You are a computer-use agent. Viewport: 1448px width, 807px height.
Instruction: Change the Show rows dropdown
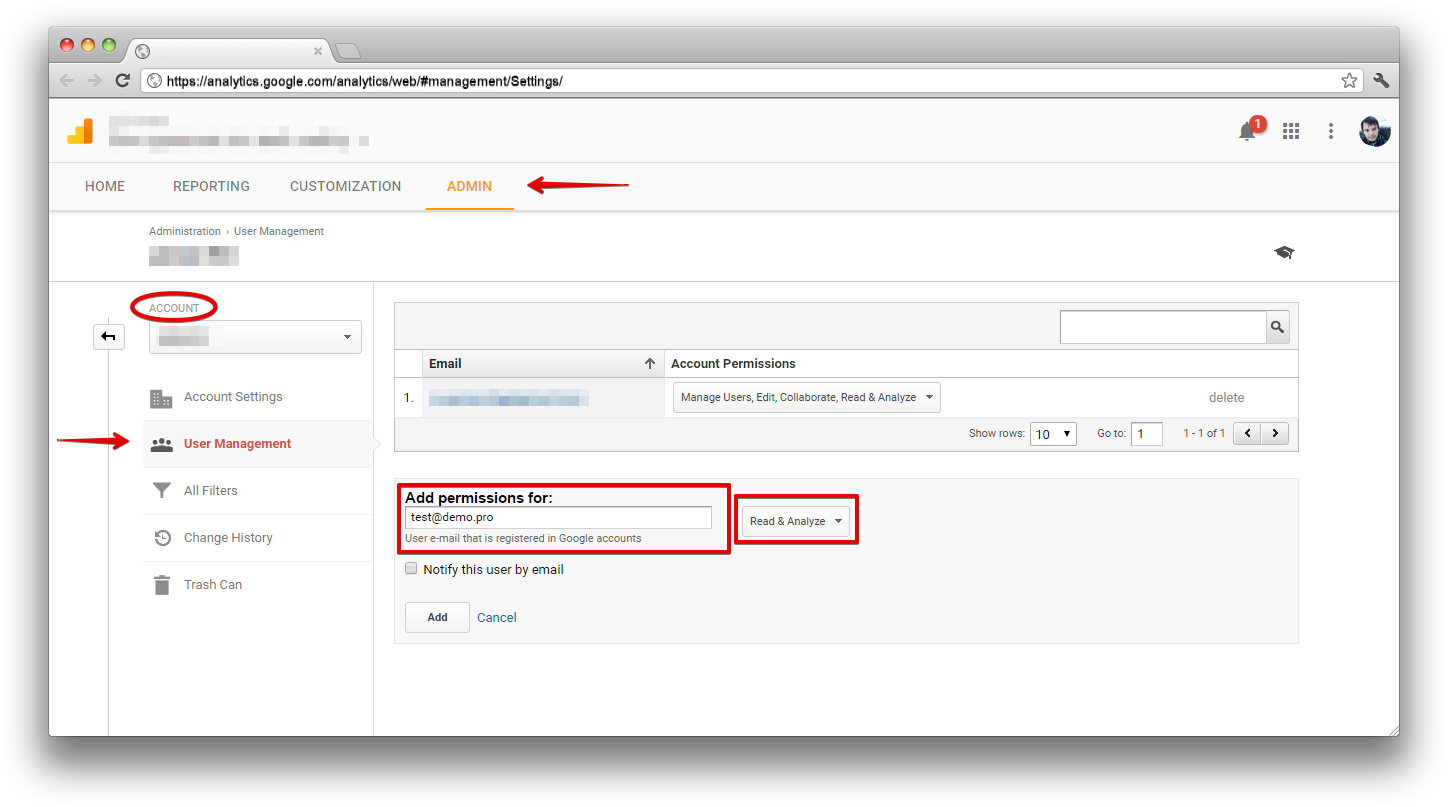click(1053, 434)
